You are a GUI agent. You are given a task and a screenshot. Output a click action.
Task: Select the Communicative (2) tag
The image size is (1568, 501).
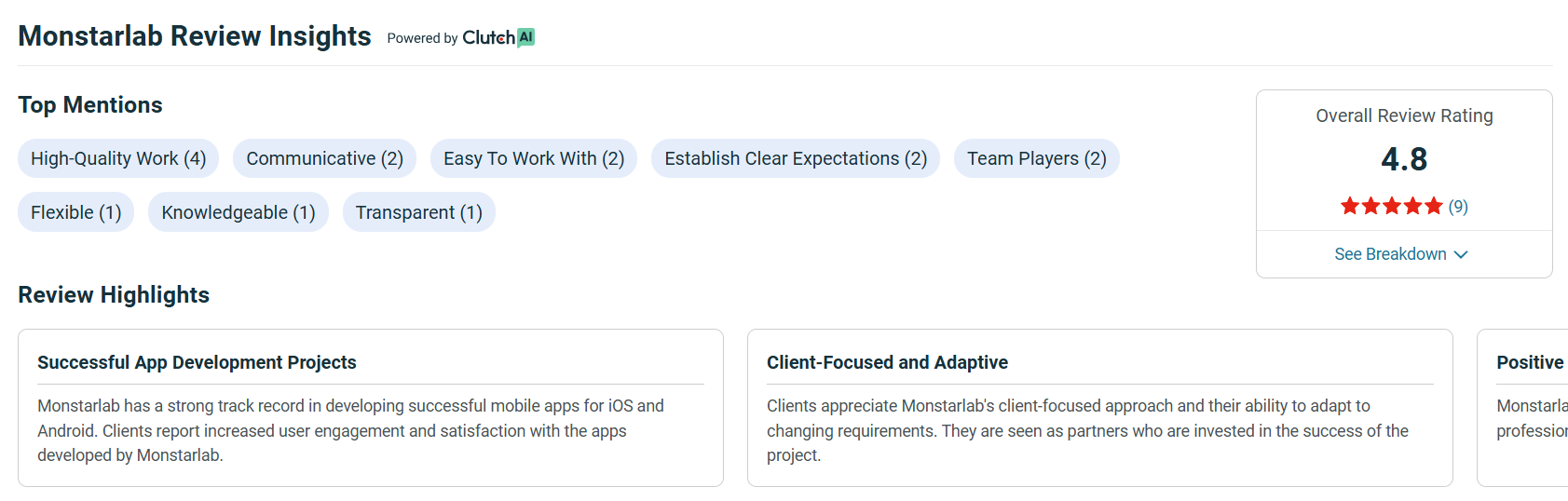point(324,158)
